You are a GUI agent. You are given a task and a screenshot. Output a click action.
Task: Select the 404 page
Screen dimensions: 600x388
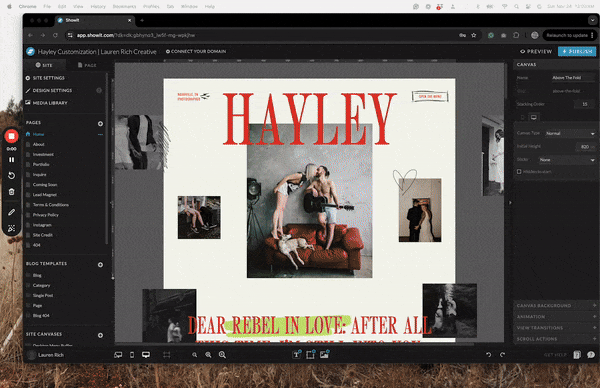(x=36, y=245)
